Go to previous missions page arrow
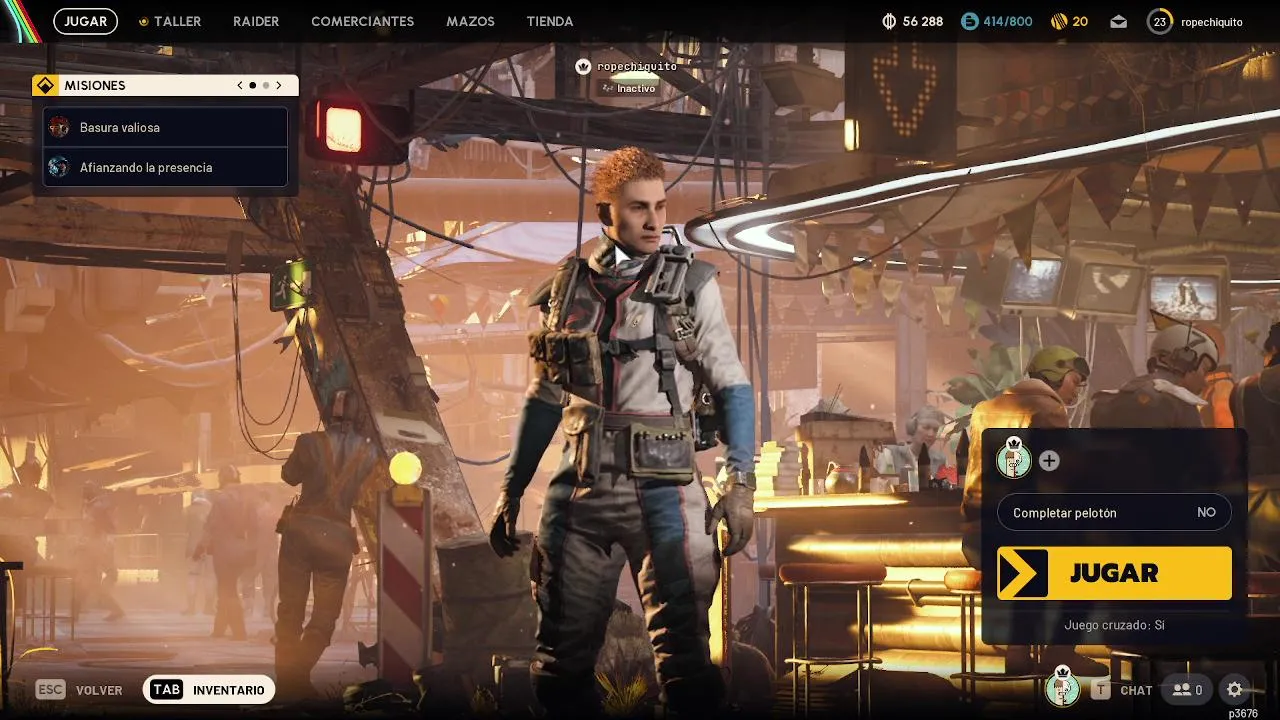1280x720 pixels. coord(240,86)
